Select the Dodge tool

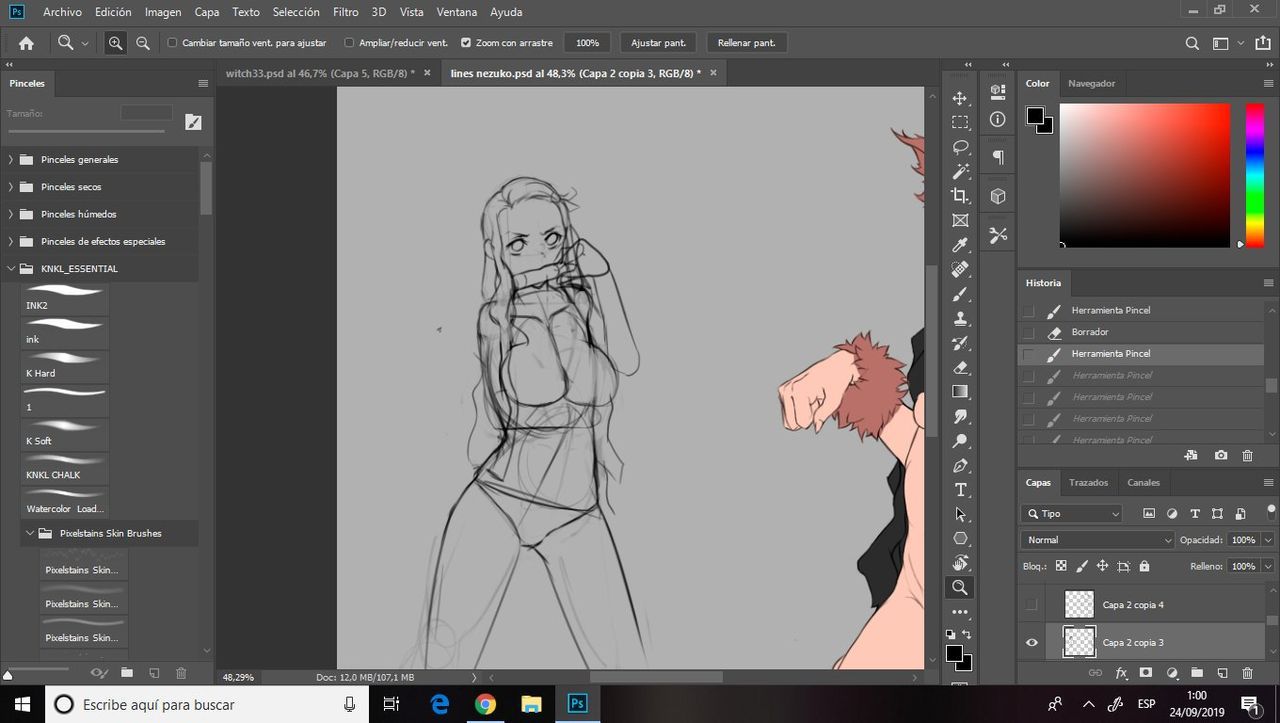pos(960,441)
